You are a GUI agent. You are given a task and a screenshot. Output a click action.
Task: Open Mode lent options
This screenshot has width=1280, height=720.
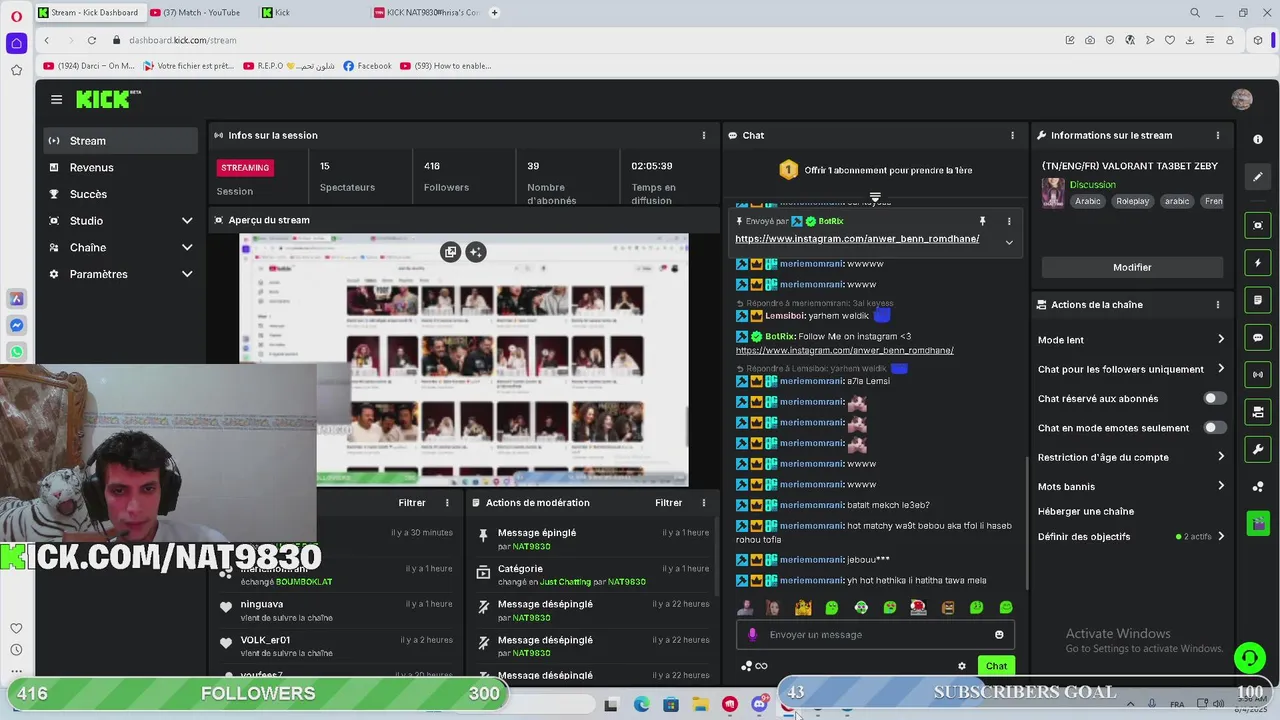pyautogui.click(x=1131, y=340)
